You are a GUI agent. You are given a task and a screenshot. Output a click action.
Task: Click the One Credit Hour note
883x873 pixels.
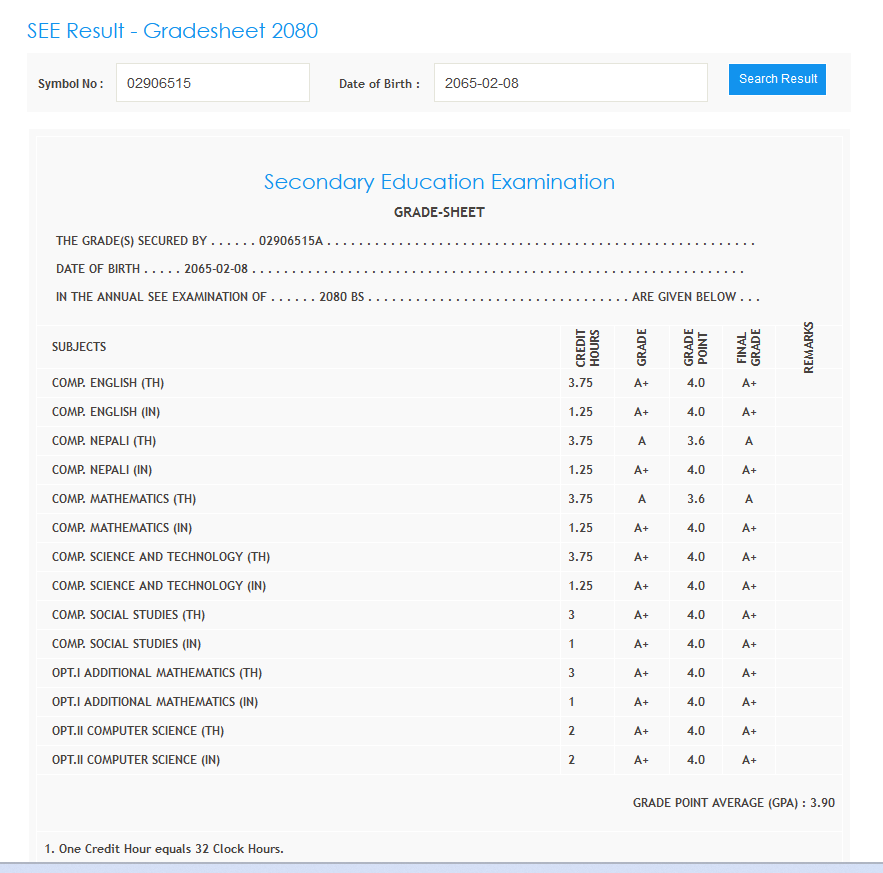pyautogui.click(x=164, y=849)
